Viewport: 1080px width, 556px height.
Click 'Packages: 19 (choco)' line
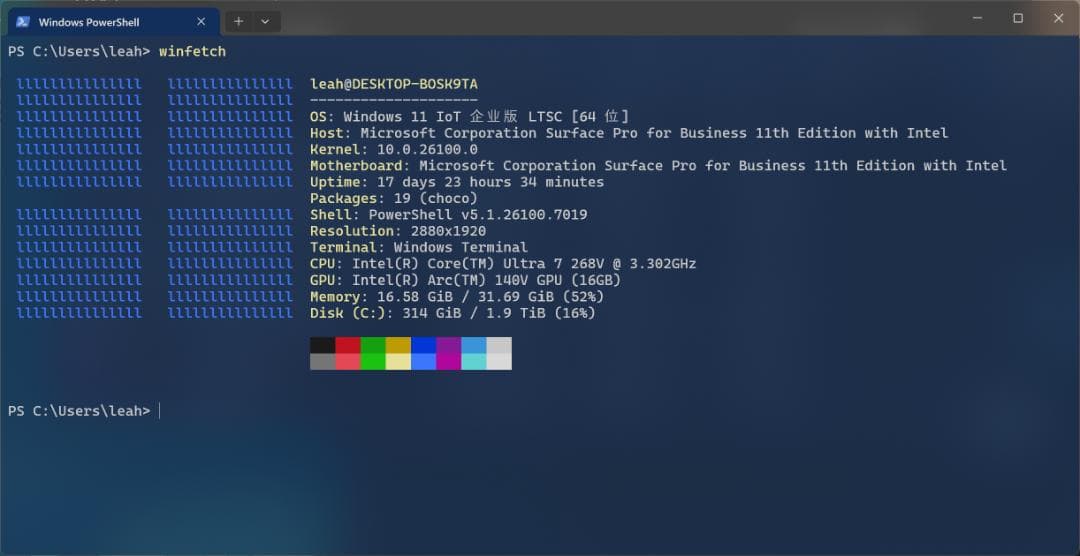coord(394,198)
